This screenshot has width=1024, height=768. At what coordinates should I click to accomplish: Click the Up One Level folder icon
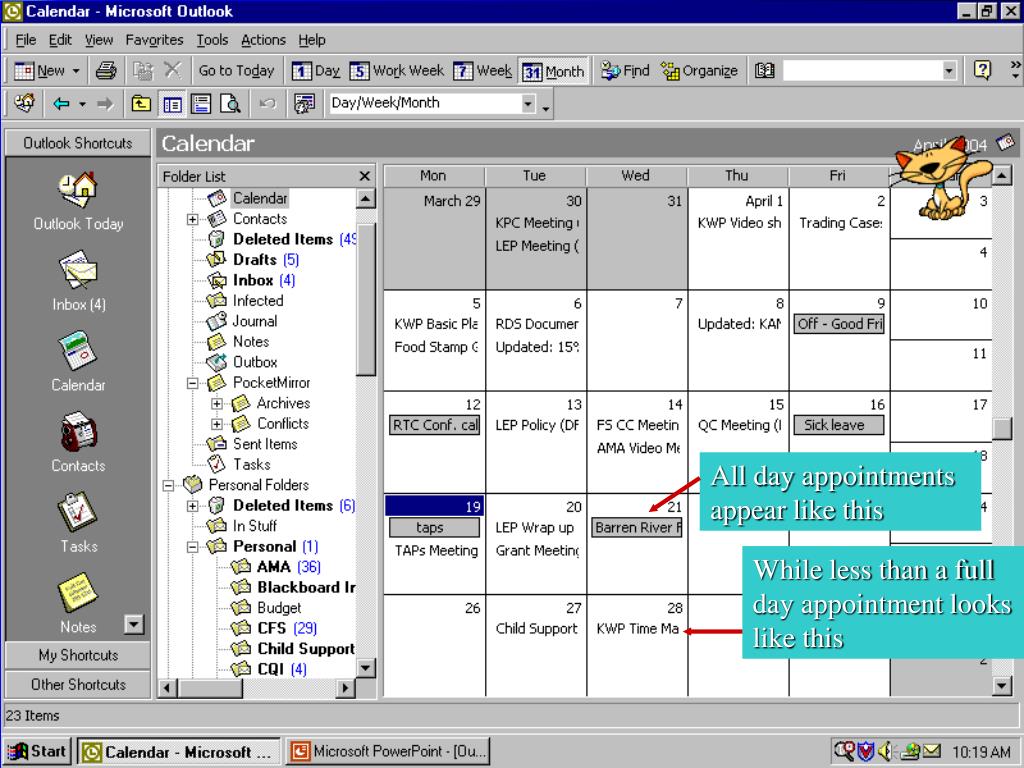(x=141, y=103)
